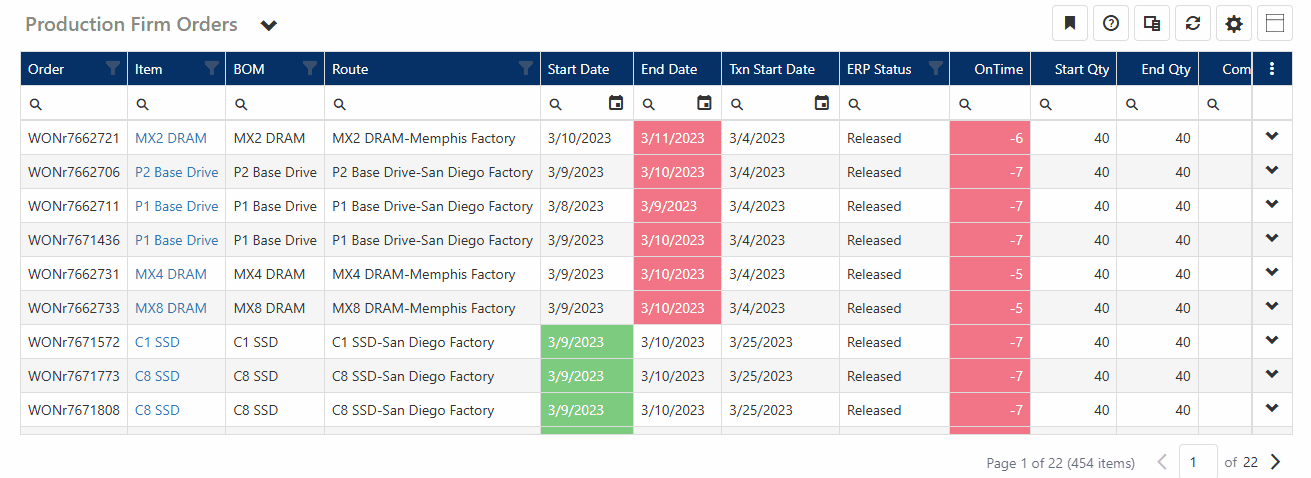The width and height of the screenshot is (1311, 478).
Task: Click the bookmark icon in the toolbar
Action: point(1069,24)
